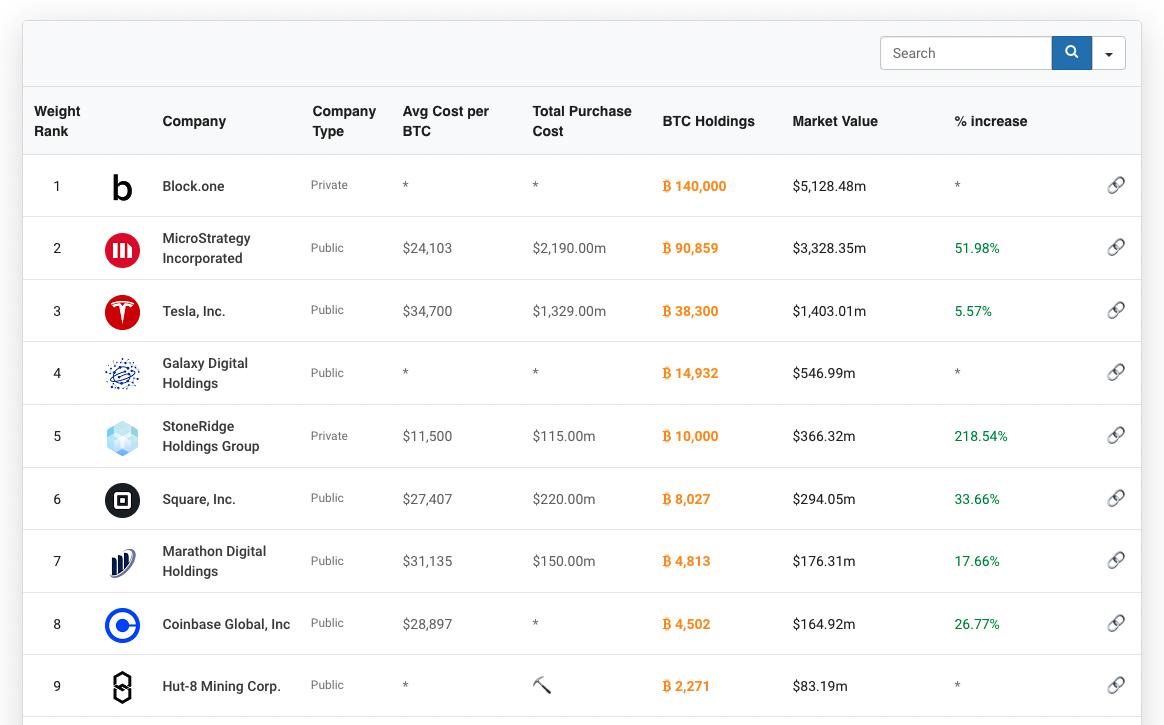Sort by the Market Value column header
The width and height of the screenshot is (1164, 725).
click(x=835, y=121)
